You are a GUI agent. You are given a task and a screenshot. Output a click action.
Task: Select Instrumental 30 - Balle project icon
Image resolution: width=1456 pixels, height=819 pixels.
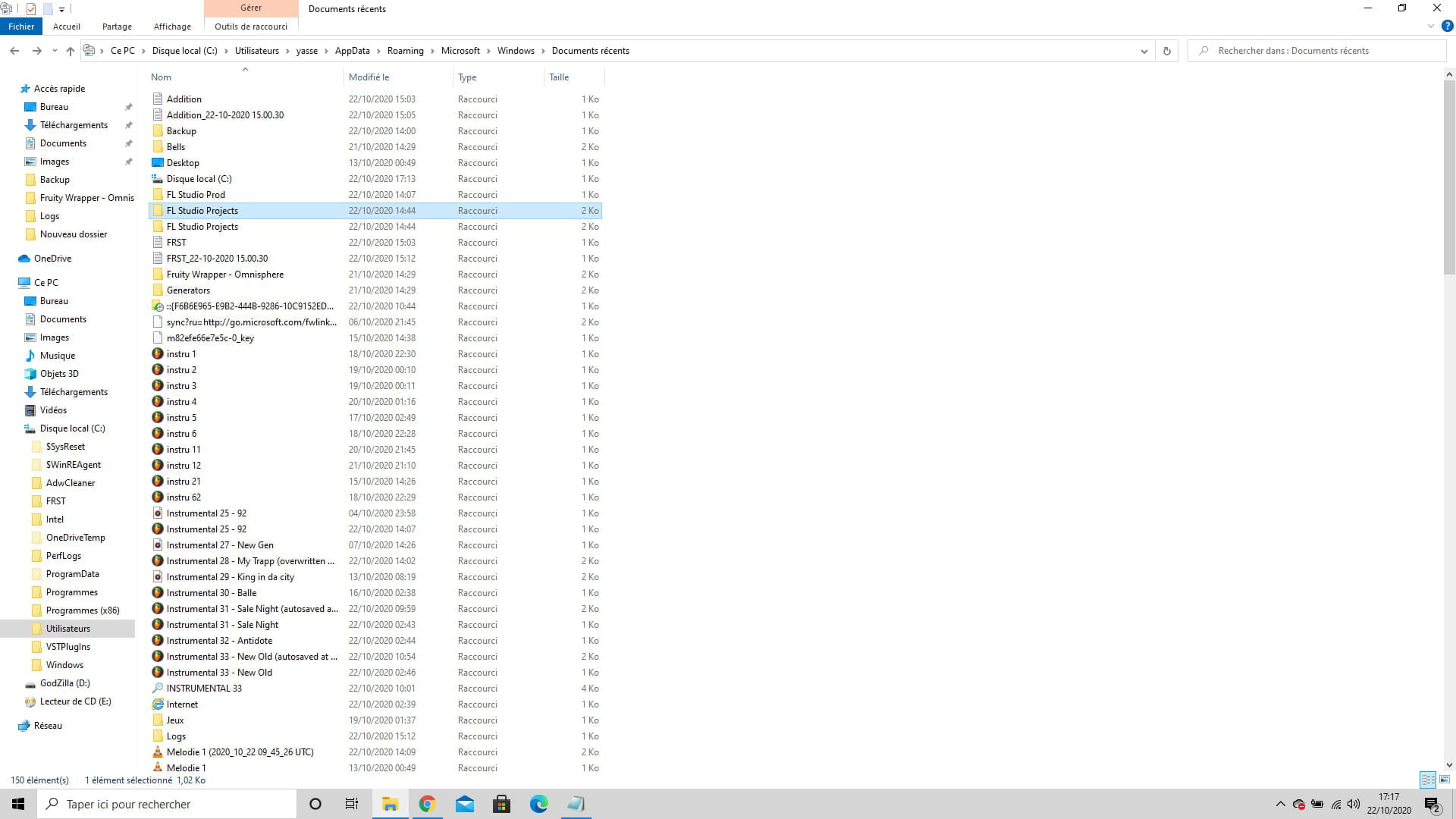tap(158, 593)
